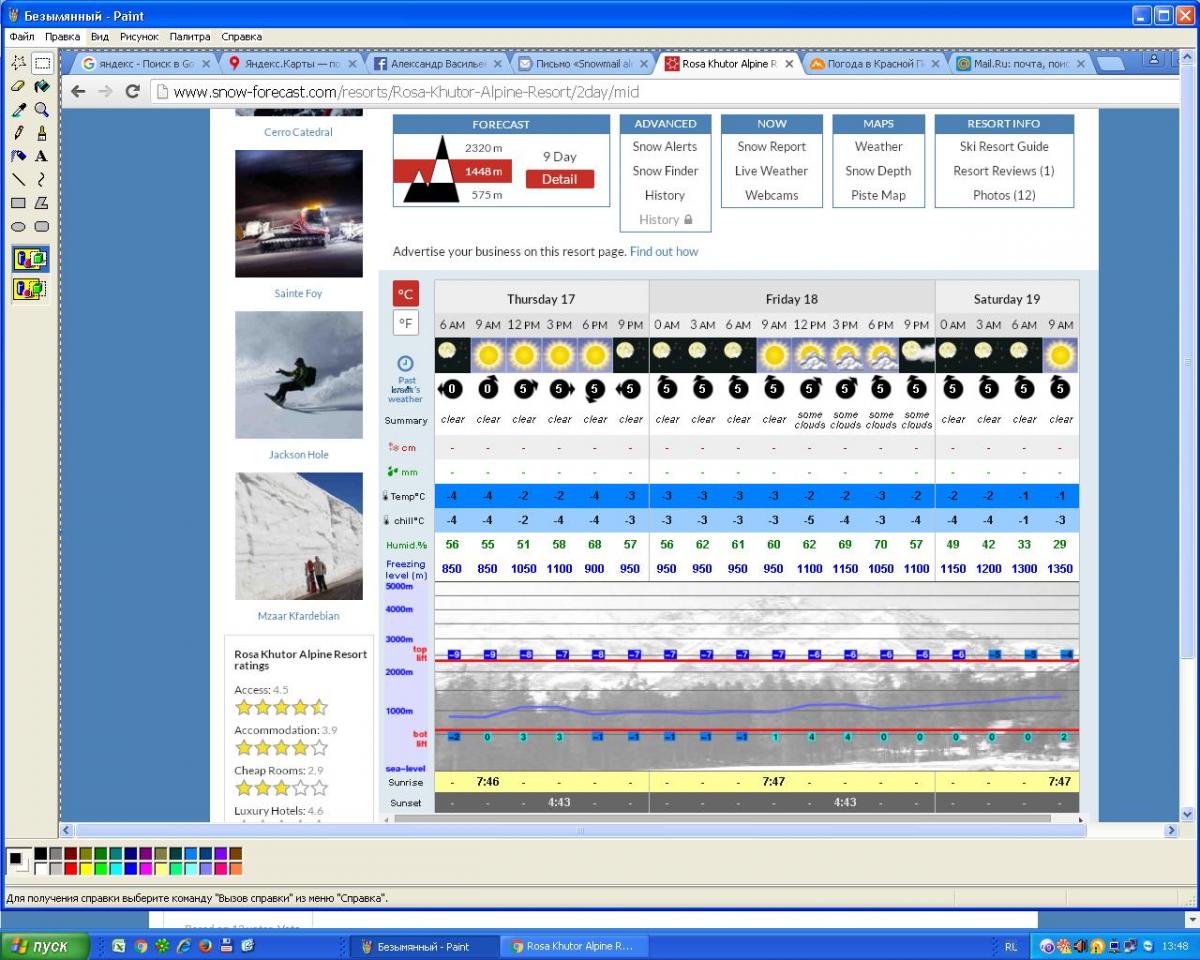Open ICQ flower icon in quick launch

[162, 945]
